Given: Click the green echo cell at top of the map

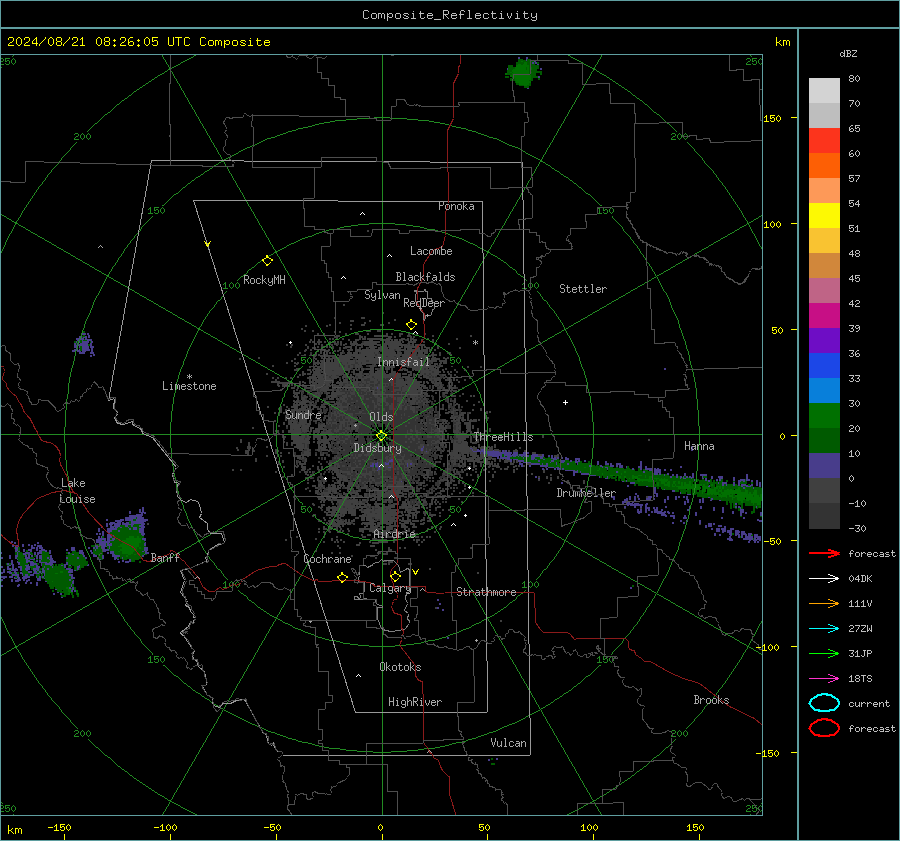Looking at the screenshot, I should (523, 72).
